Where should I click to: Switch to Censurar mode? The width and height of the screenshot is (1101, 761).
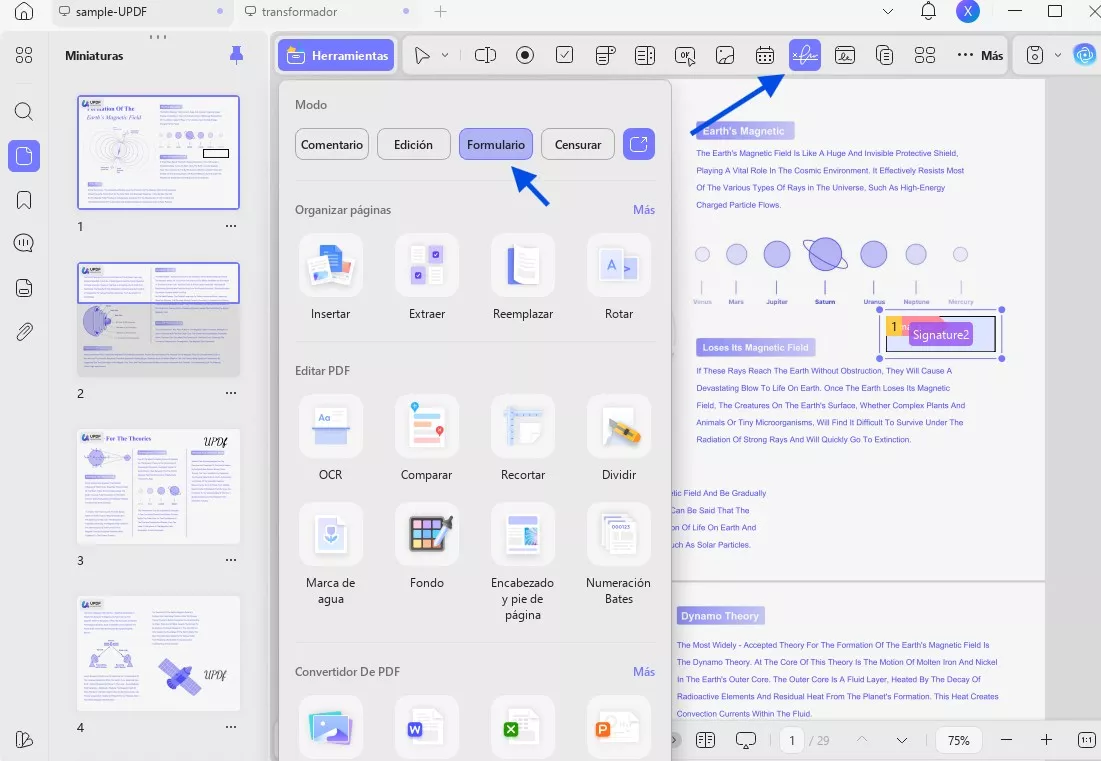[x=578, y=145]
